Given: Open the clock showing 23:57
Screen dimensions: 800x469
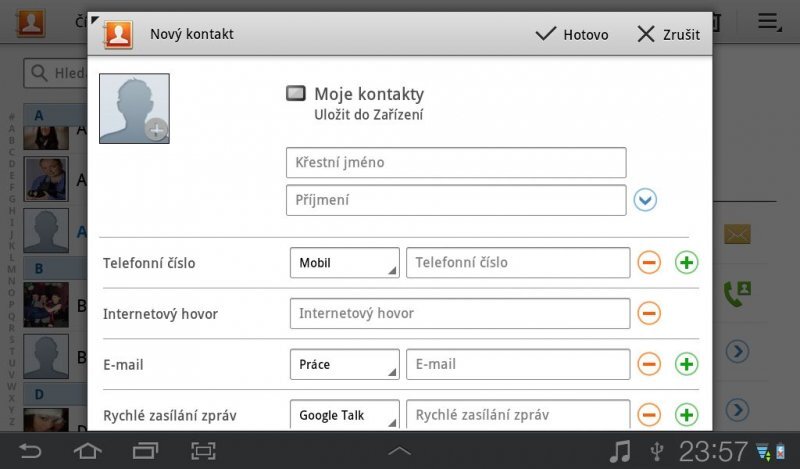Looking at the screenshot, I should click(713, 451).
